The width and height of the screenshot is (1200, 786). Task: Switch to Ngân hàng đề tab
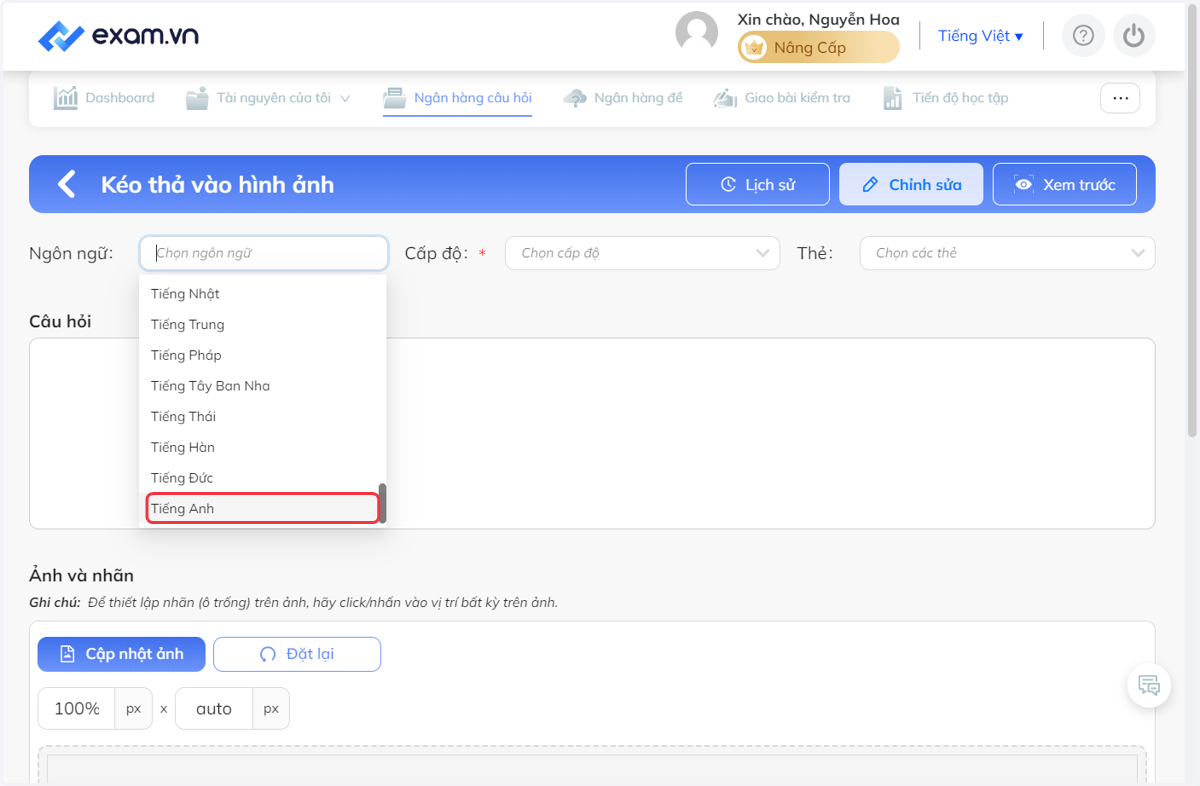point(623,98)
